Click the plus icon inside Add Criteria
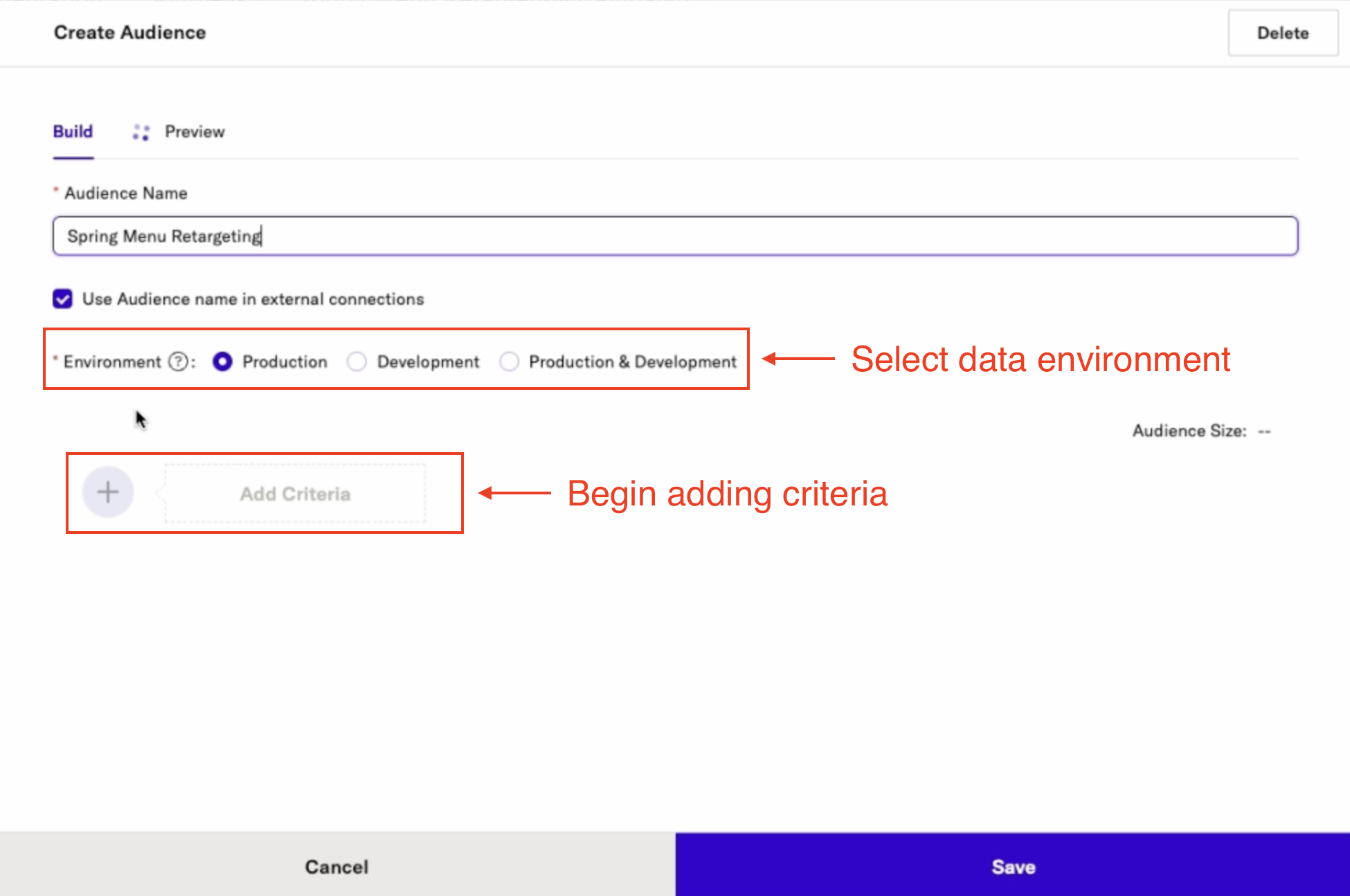This screenshot has width=1350, height=896. [x=108, y=492]
